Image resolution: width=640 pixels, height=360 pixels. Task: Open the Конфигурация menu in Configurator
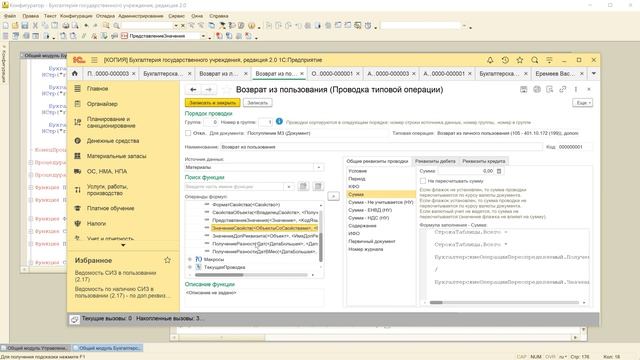point(76,16)
